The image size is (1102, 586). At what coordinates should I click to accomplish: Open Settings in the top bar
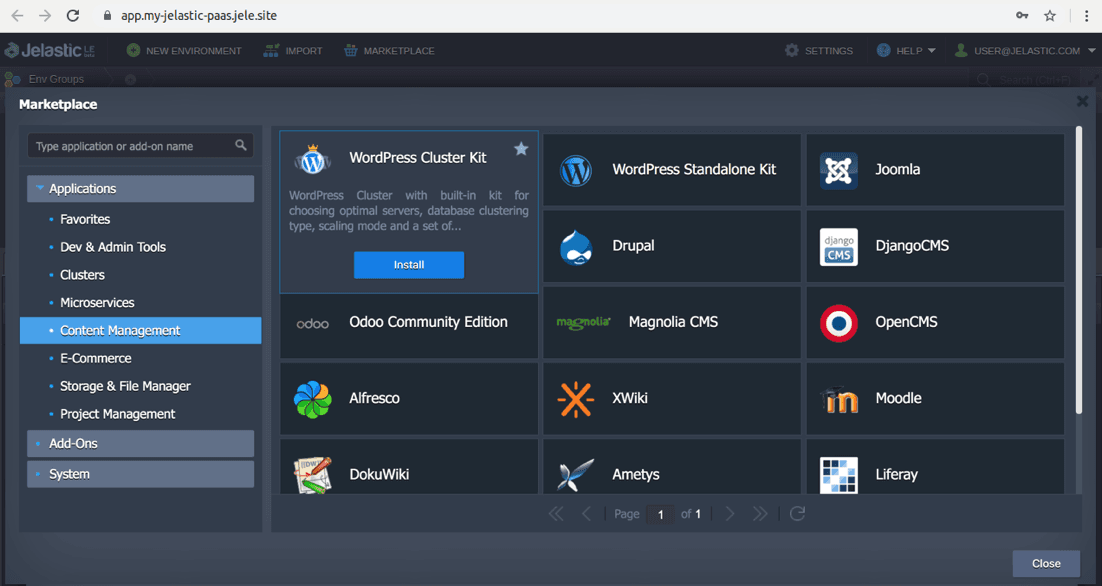click(819, 51)
